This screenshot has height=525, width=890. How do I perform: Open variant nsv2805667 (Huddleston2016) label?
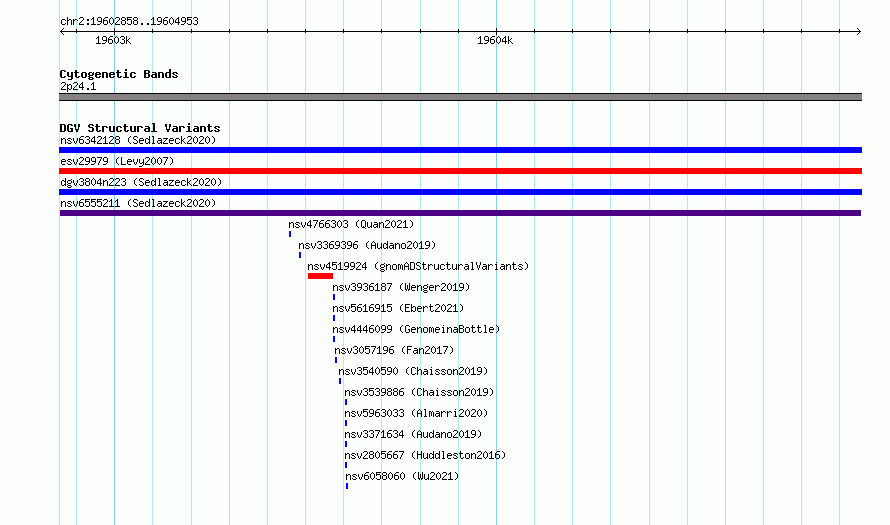[425, 455]
